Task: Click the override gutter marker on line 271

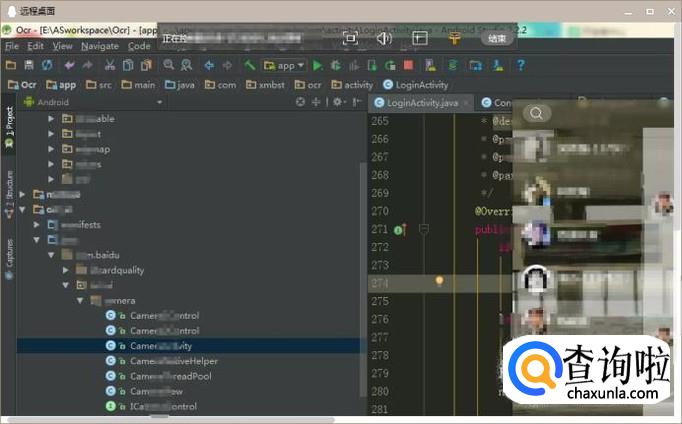Action: coord(398,230)
